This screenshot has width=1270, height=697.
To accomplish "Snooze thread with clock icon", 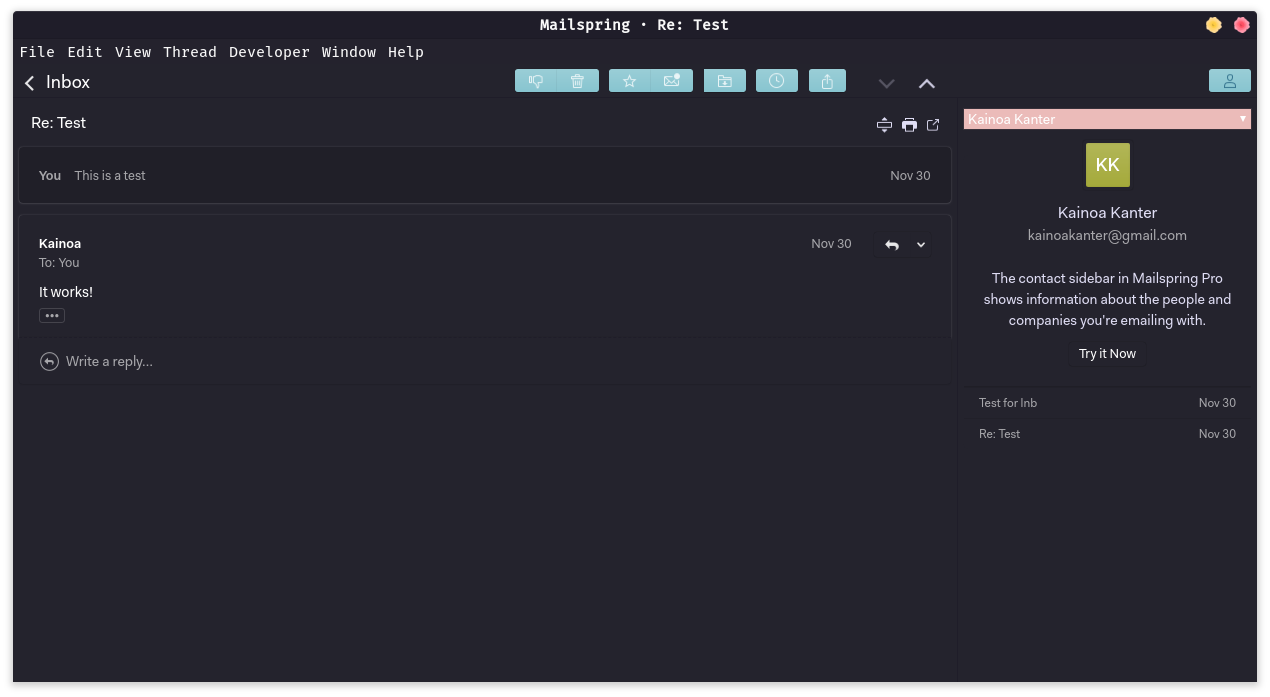I will [x=777, y=81].
